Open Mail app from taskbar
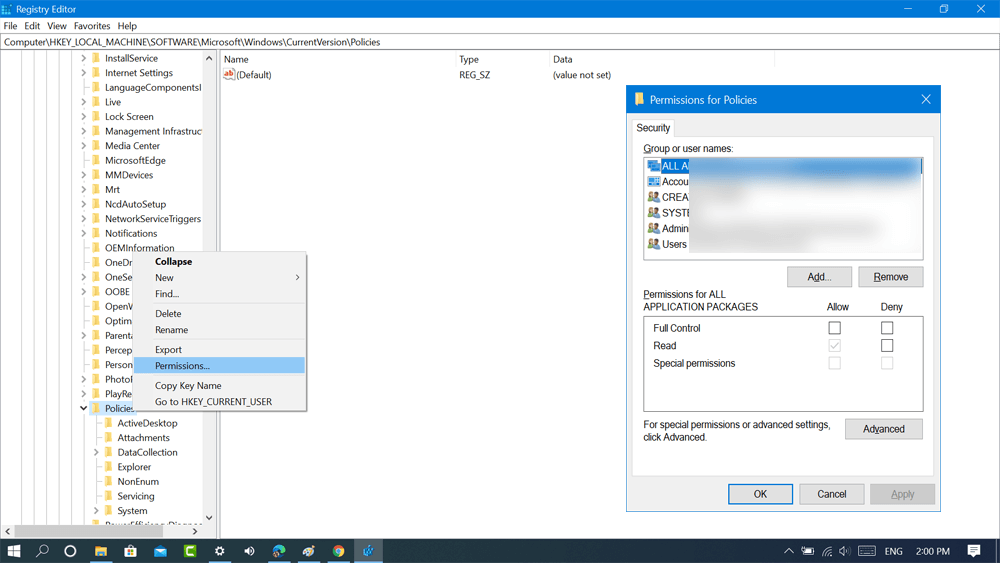The width and height of the screenshot is (1000, 563). tap(160, 551)
